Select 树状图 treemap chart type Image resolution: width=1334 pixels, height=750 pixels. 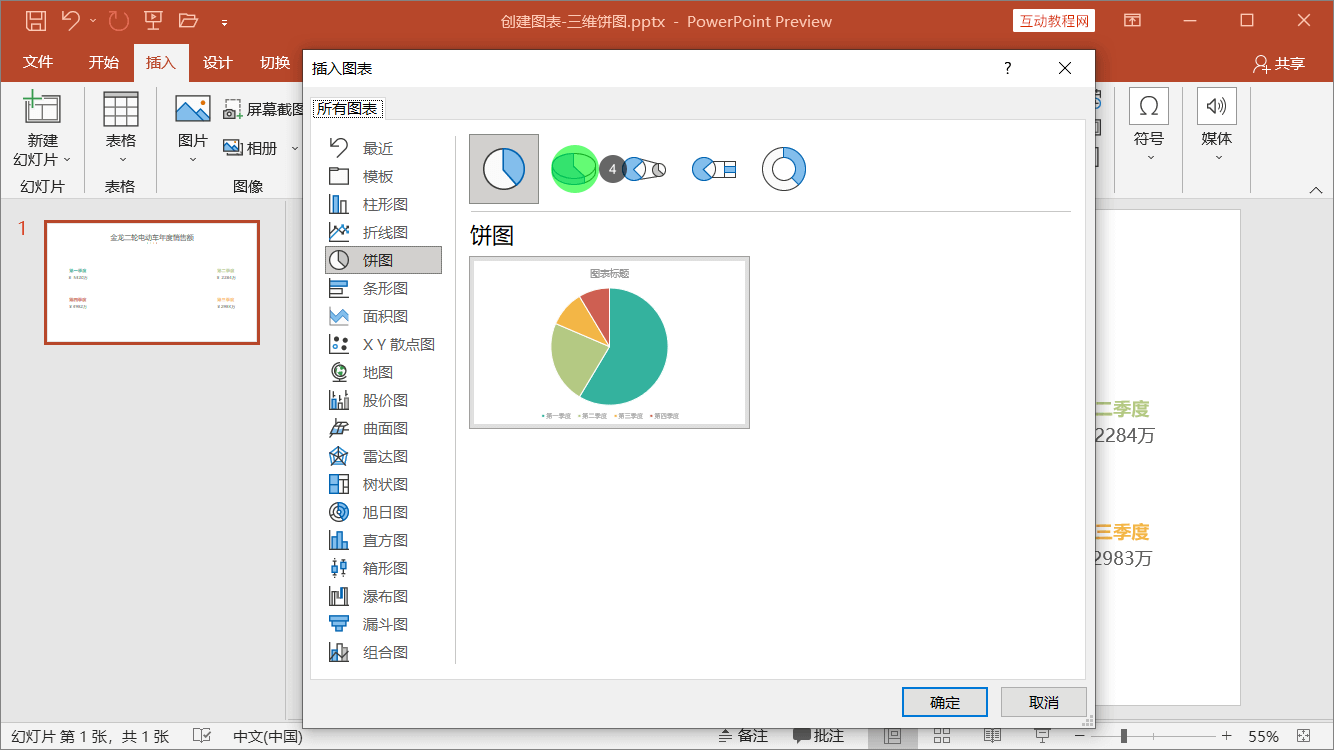(x=383, y=484)
